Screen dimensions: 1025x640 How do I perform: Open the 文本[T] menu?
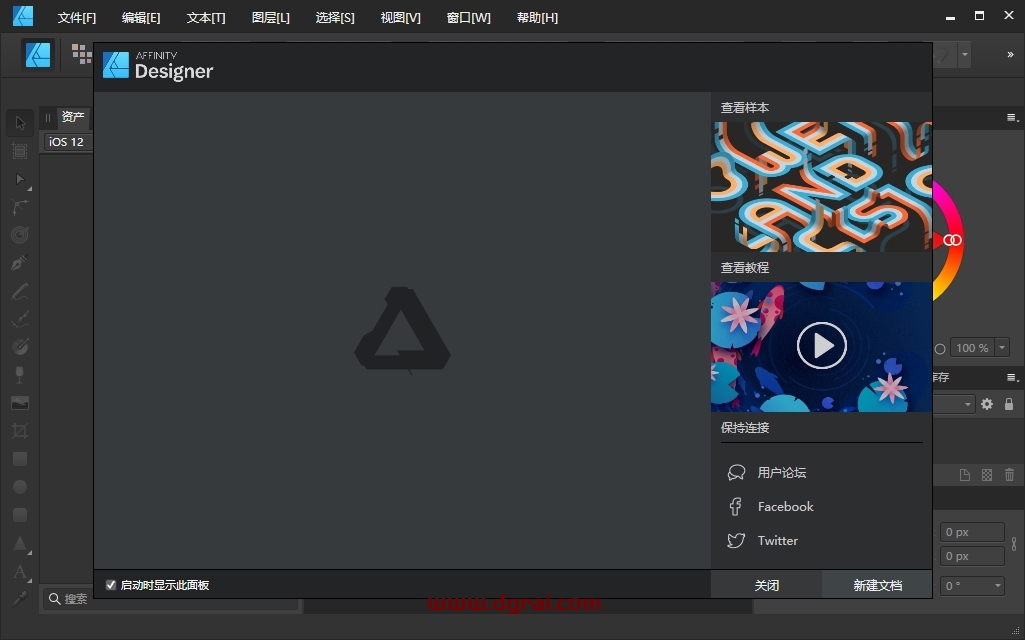(206, 18)
